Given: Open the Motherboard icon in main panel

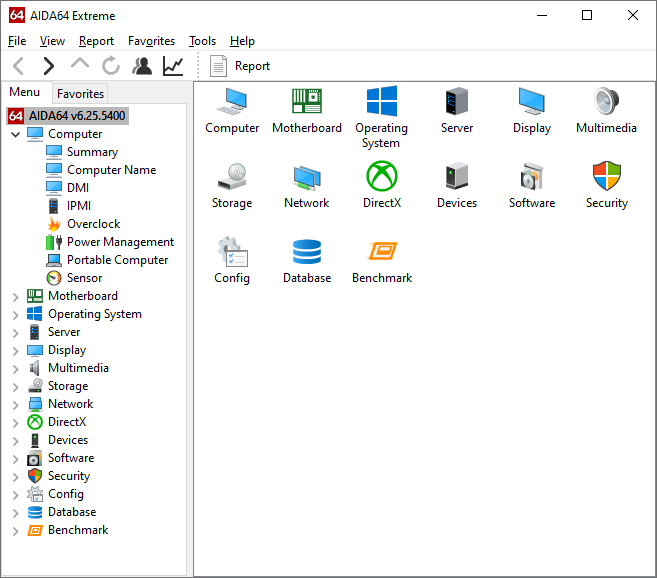Looking at the screenshot, I should pyautogui.click(x=307, y=102).
